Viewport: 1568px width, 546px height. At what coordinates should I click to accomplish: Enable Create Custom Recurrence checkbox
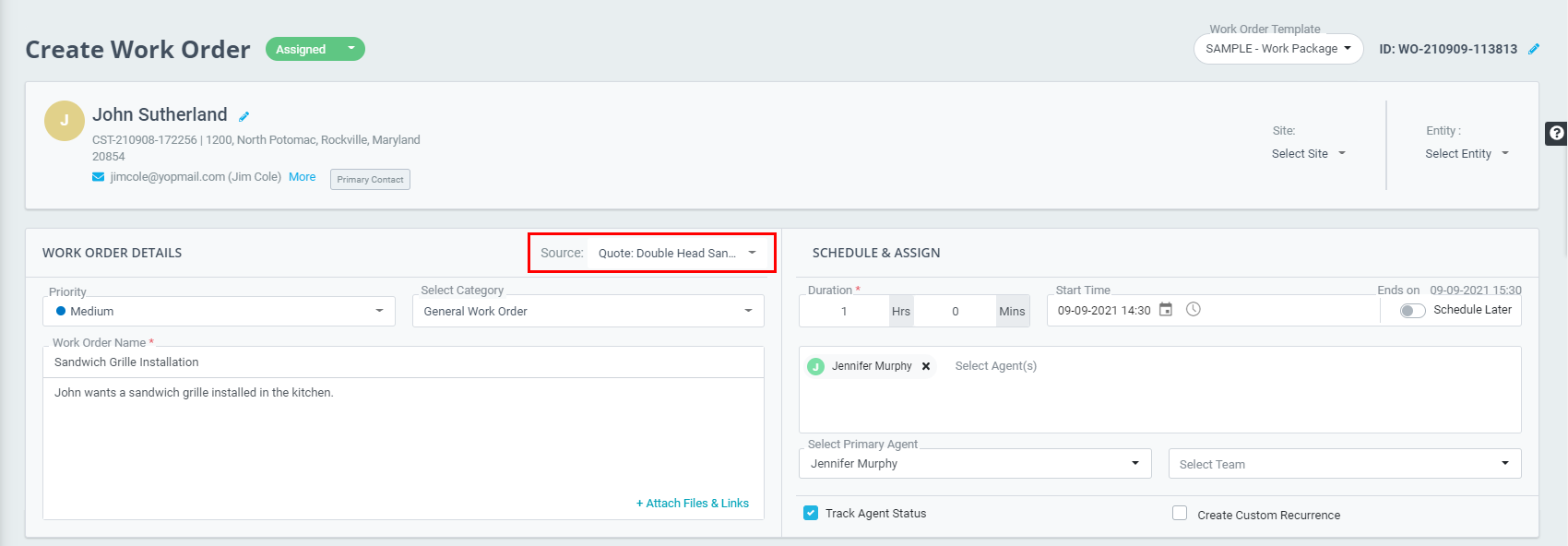[x=1180, y=513]
